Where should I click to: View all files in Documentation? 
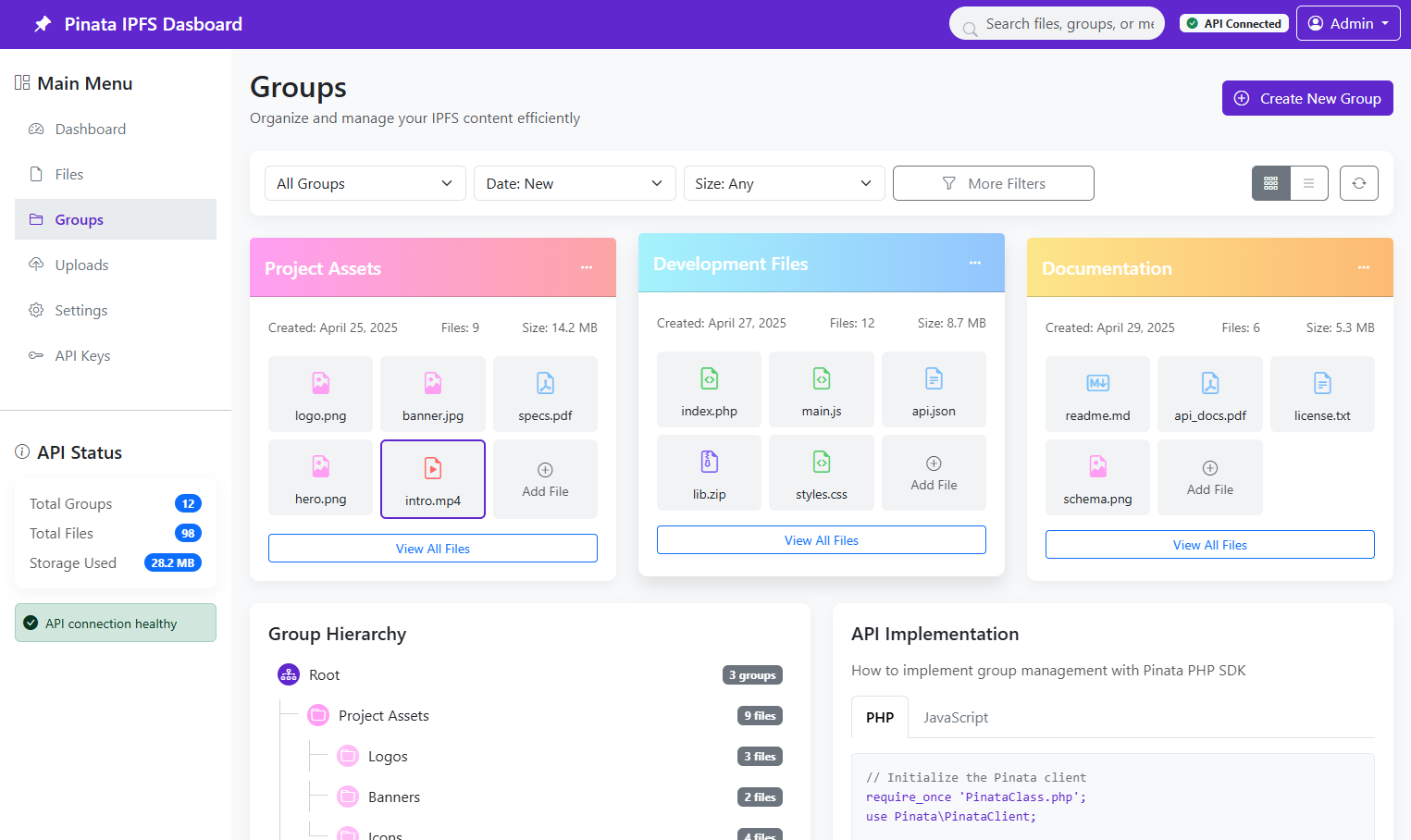click(1210, 545)
